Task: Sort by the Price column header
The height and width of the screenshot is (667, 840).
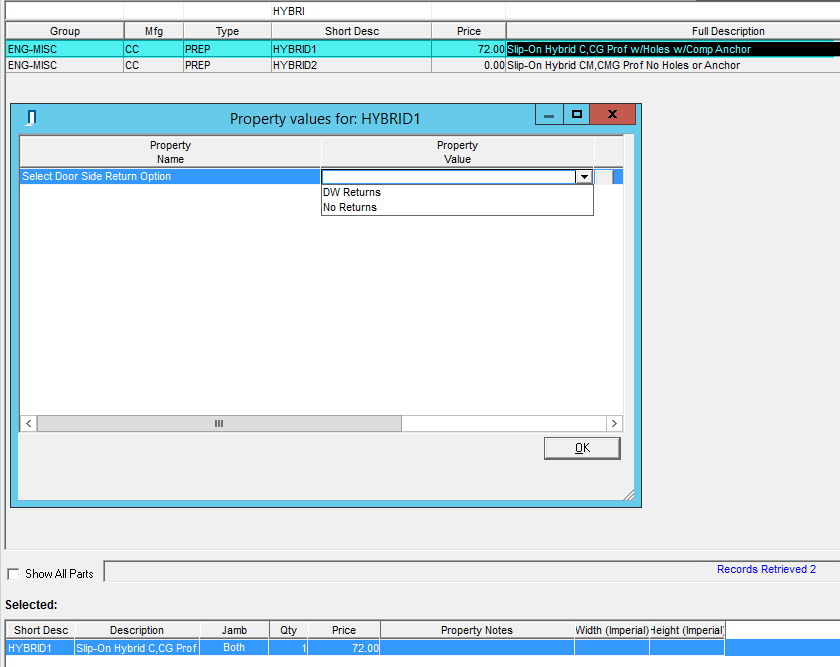Action: coord(468,31)
